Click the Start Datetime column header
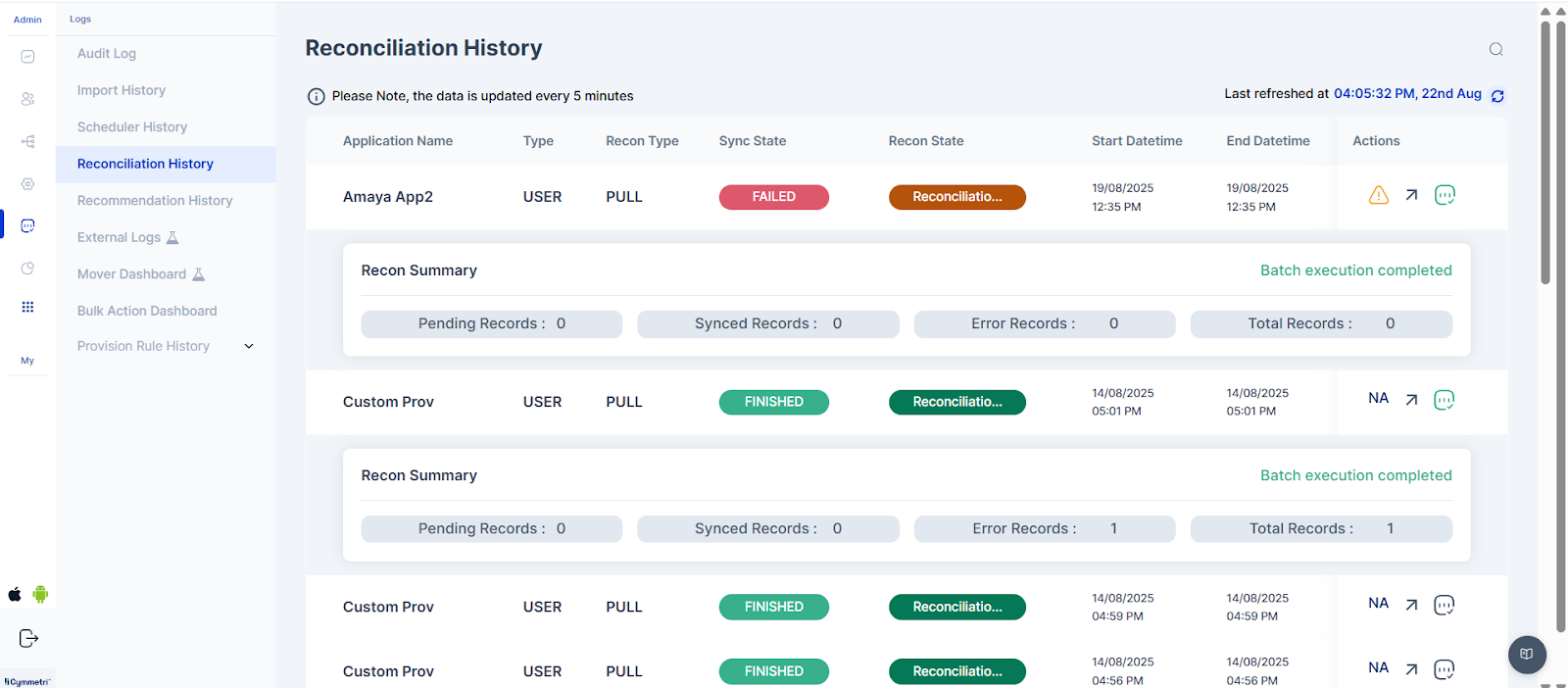Screen dimensions: 1568x688 pos(1137,141)
